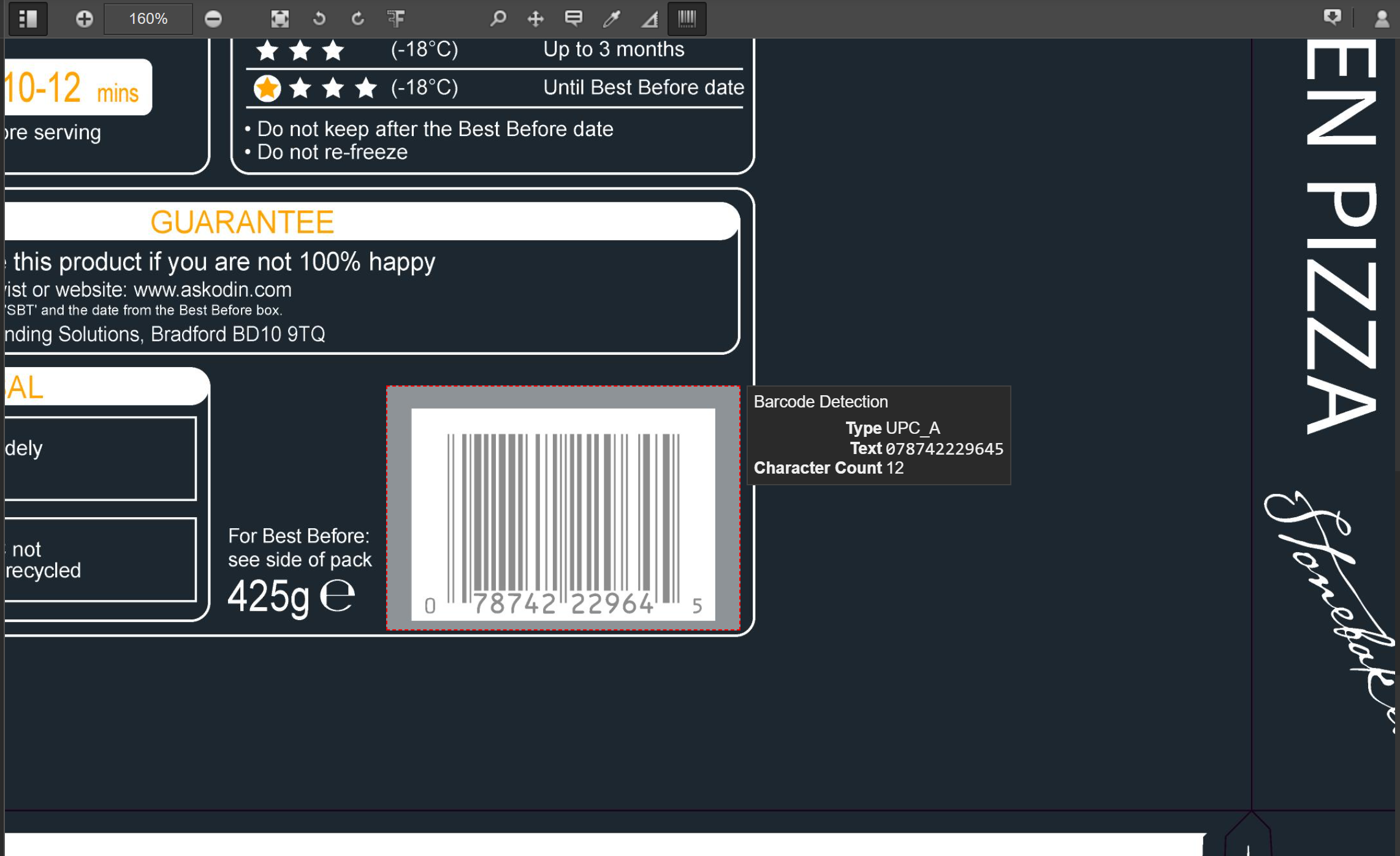Click the www.askodin.com text

(213, 289)
